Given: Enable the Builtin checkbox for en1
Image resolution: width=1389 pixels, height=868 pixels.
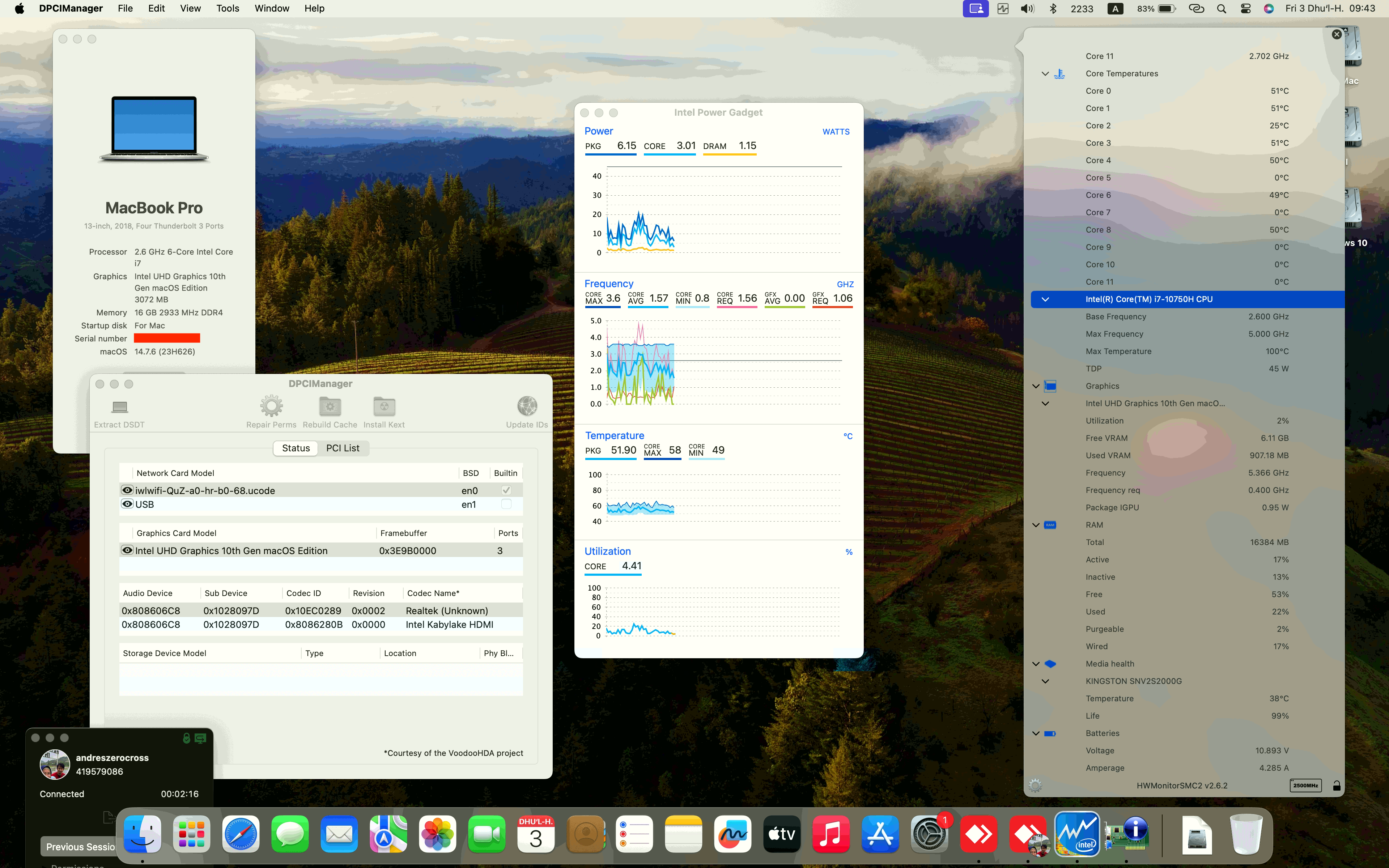Looking at the screenshot, I should point(506,504).
